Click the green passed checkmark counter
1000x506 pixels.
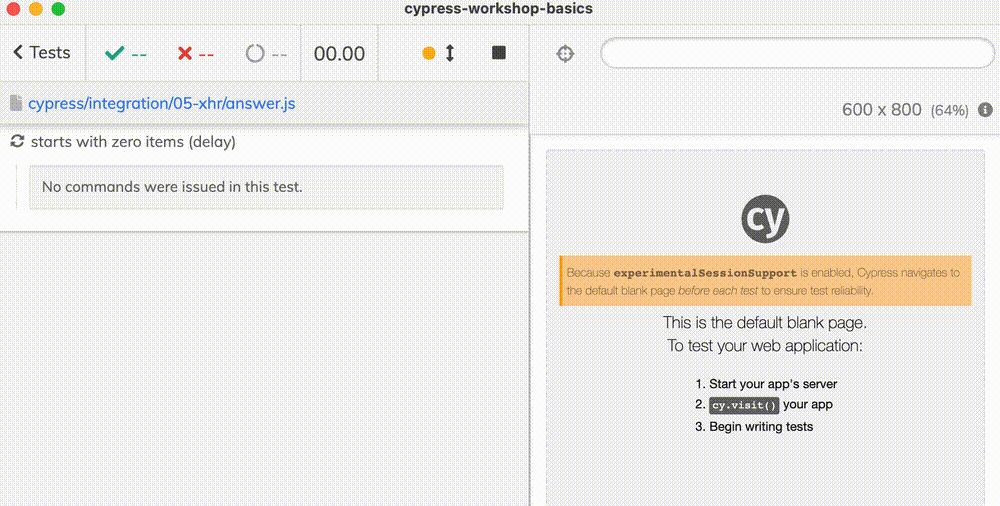pos(126,53)
